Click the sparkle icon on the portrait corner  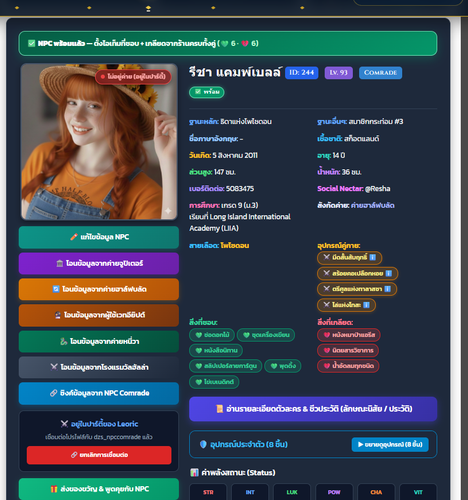click(168, 211)
